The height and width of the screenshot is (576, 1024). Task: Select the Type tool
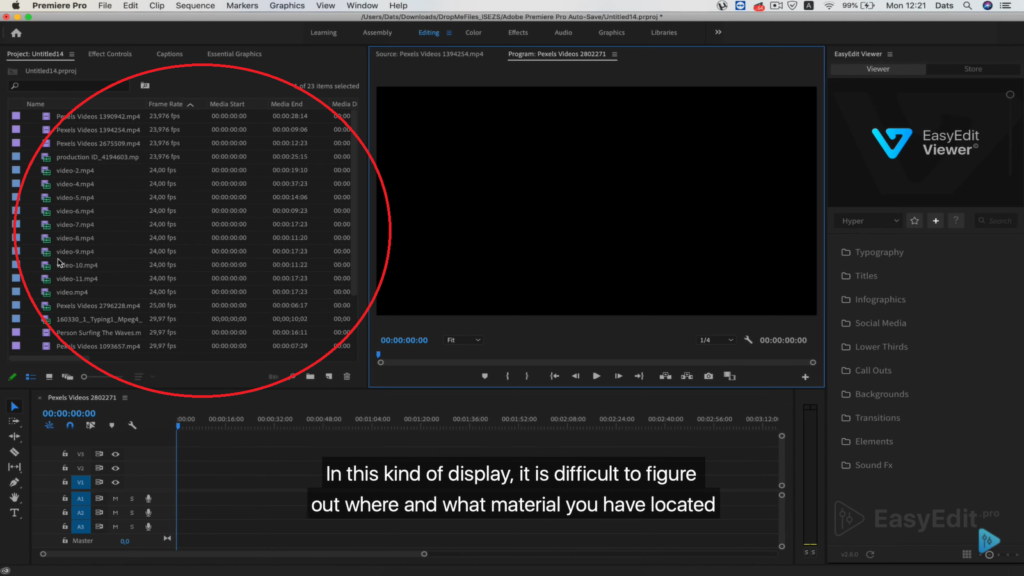tap(14, 513)
